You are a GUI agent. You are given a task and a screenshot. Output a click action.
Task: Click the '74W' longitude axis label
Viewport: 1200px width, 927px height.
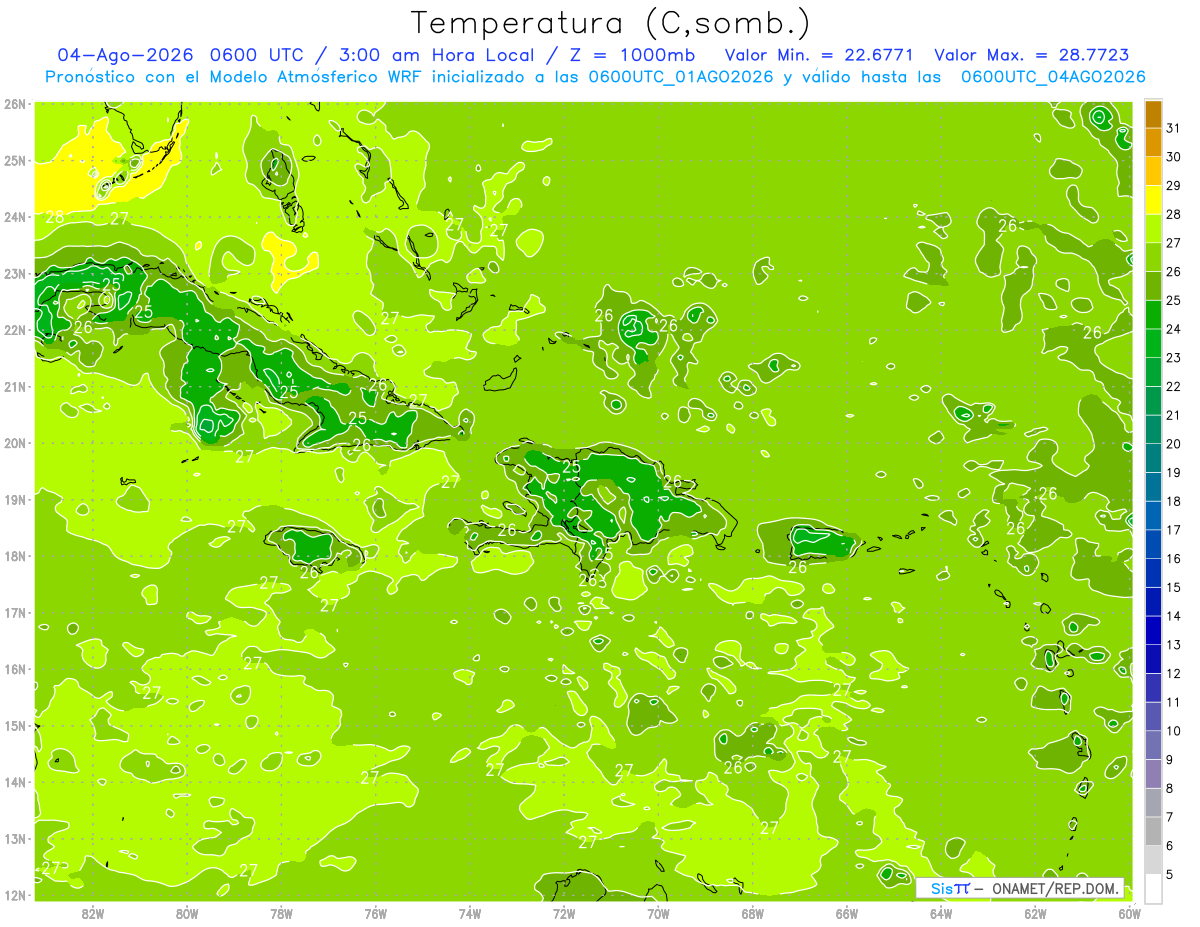click(x=470, y=913)
